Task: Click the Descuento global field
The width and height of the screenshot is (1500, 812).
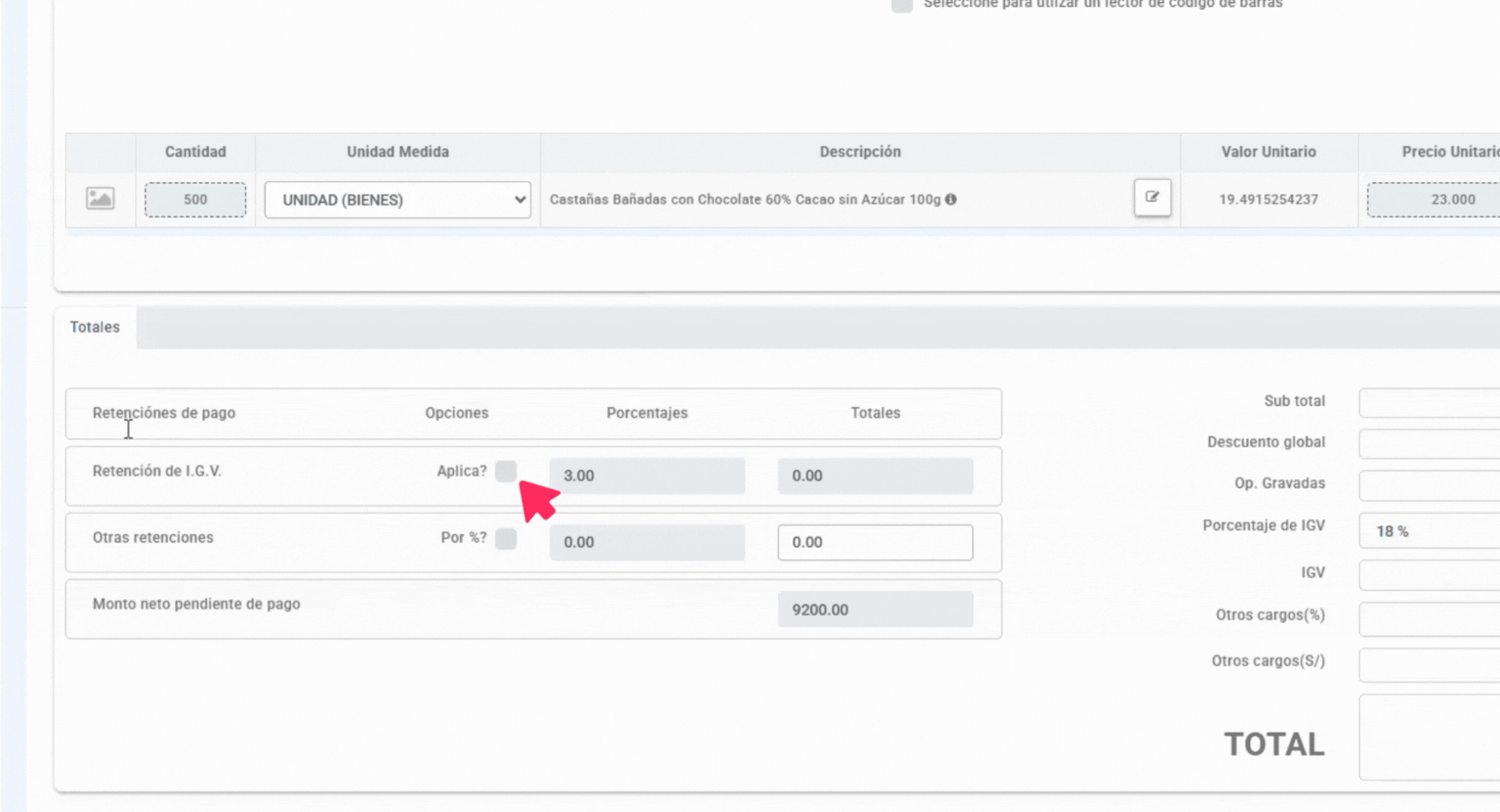Action: (1430, 443)
